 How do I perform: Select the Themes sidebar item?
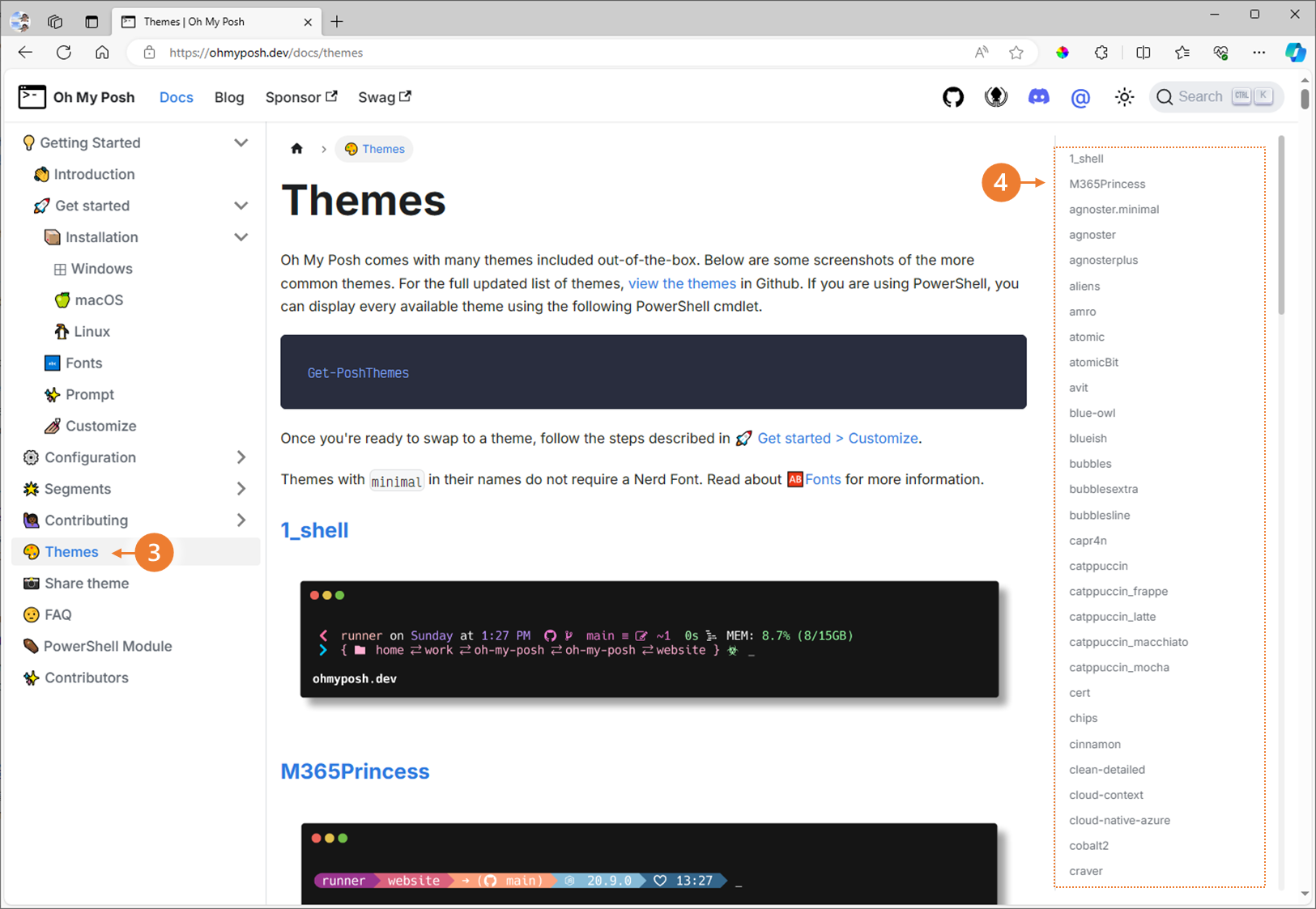(136, 552)
